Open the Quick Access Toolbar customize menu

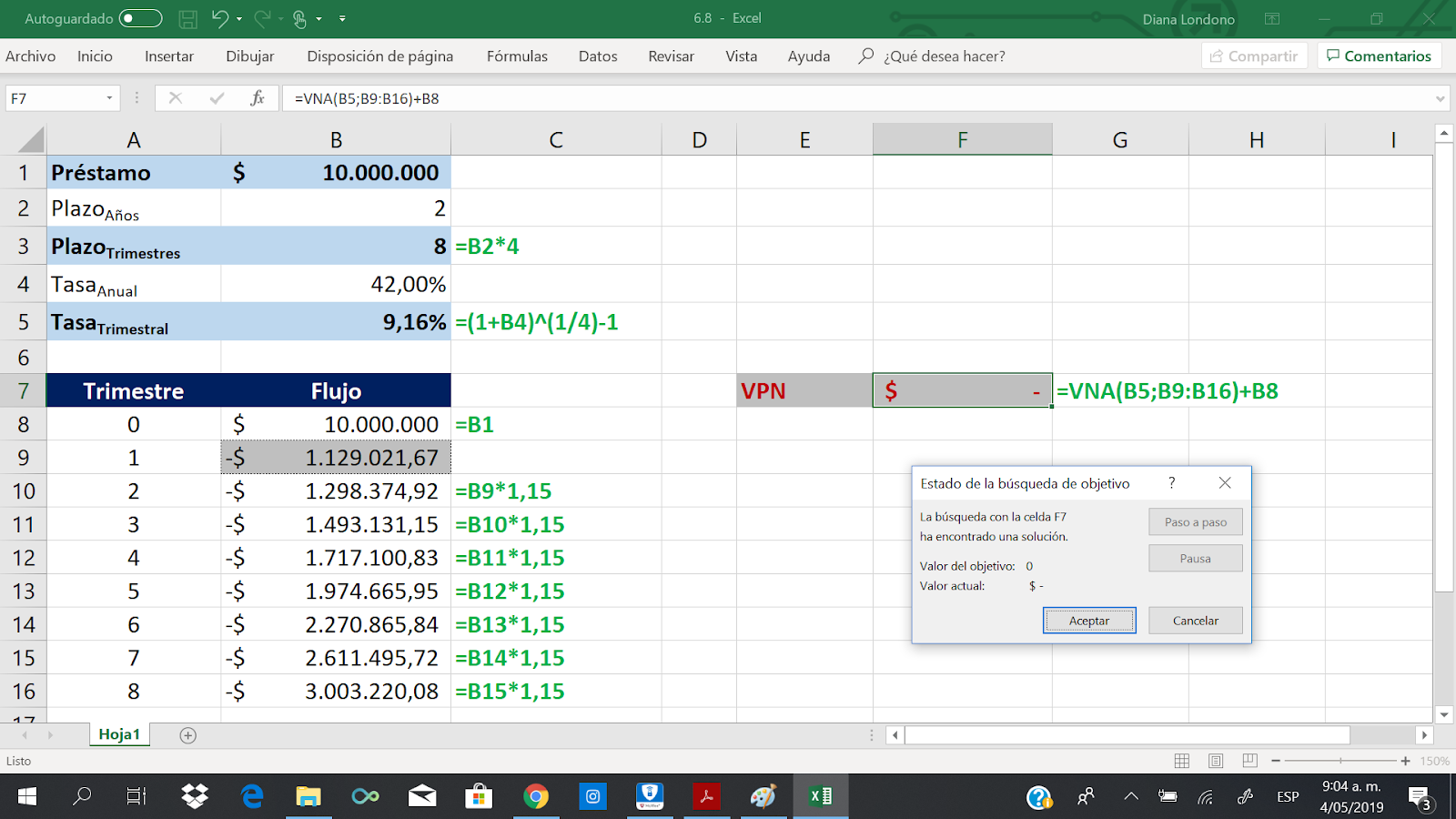[x=342, y=18]
